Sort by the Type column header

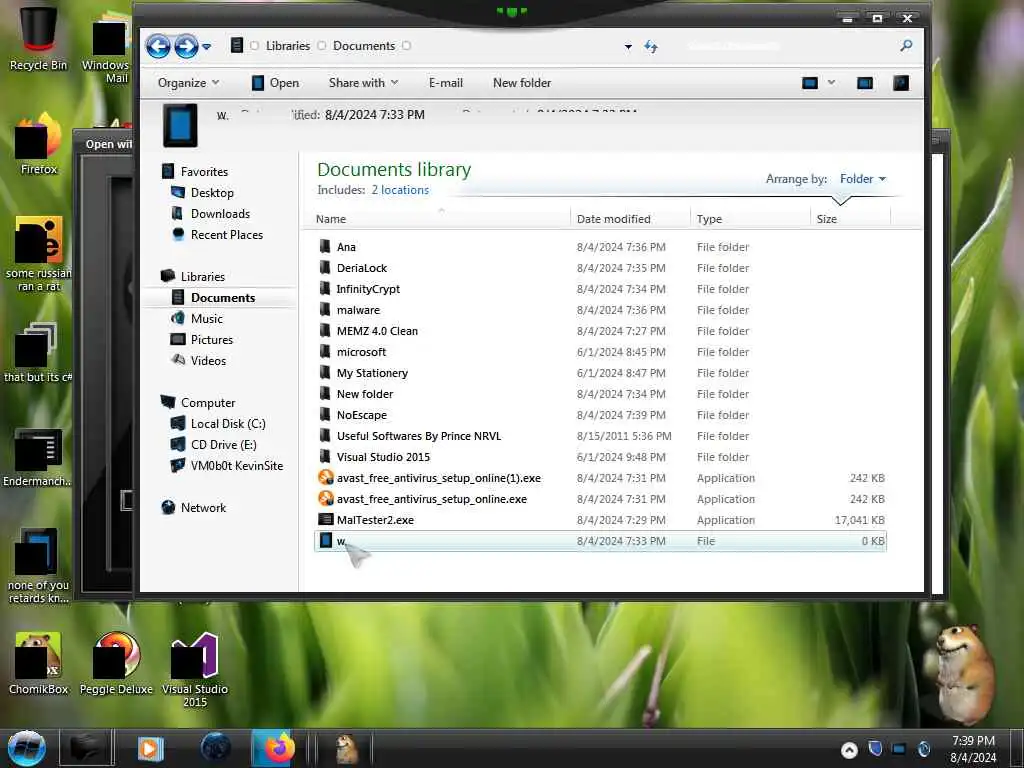click(750, 219)
